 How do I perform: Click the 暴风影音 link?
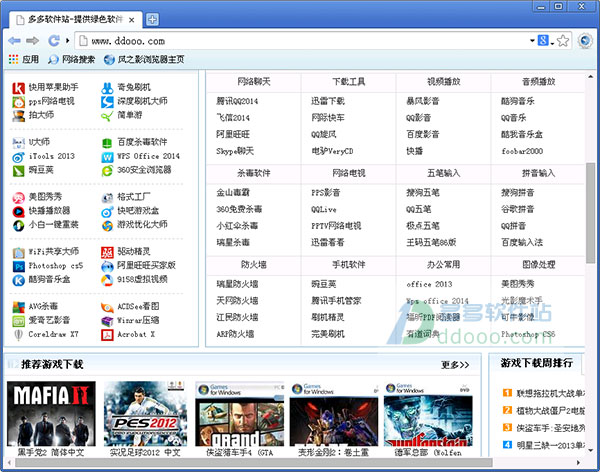pos(422,101)
